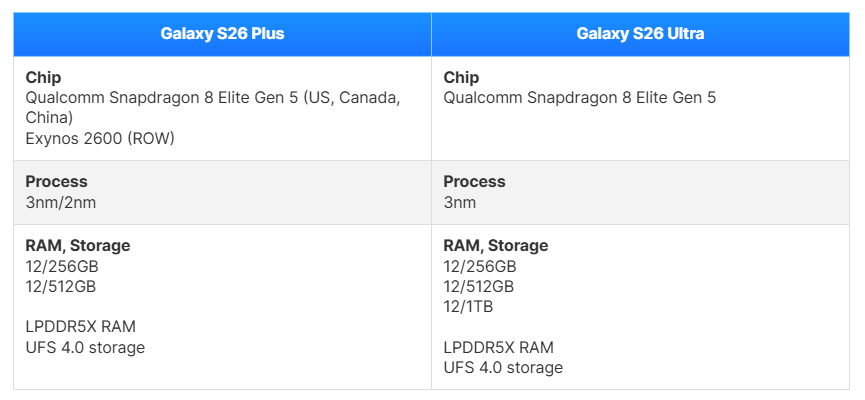Image resolution: width=865 pixels, height=400 pixels.
Task: Select the Chip label in the S26 Plus column
Action: click(x=42, y=78)
